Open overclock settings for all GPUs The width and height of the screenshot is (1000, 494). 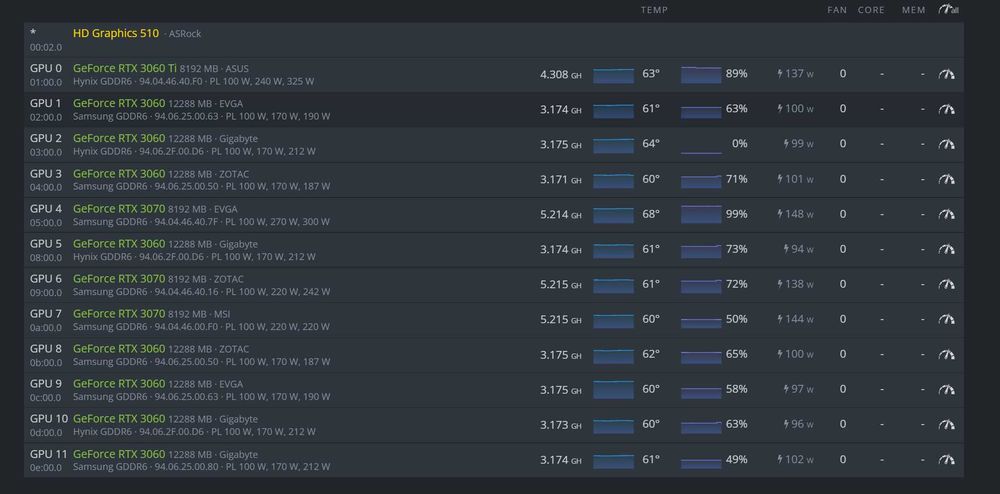tap(948, 10)
